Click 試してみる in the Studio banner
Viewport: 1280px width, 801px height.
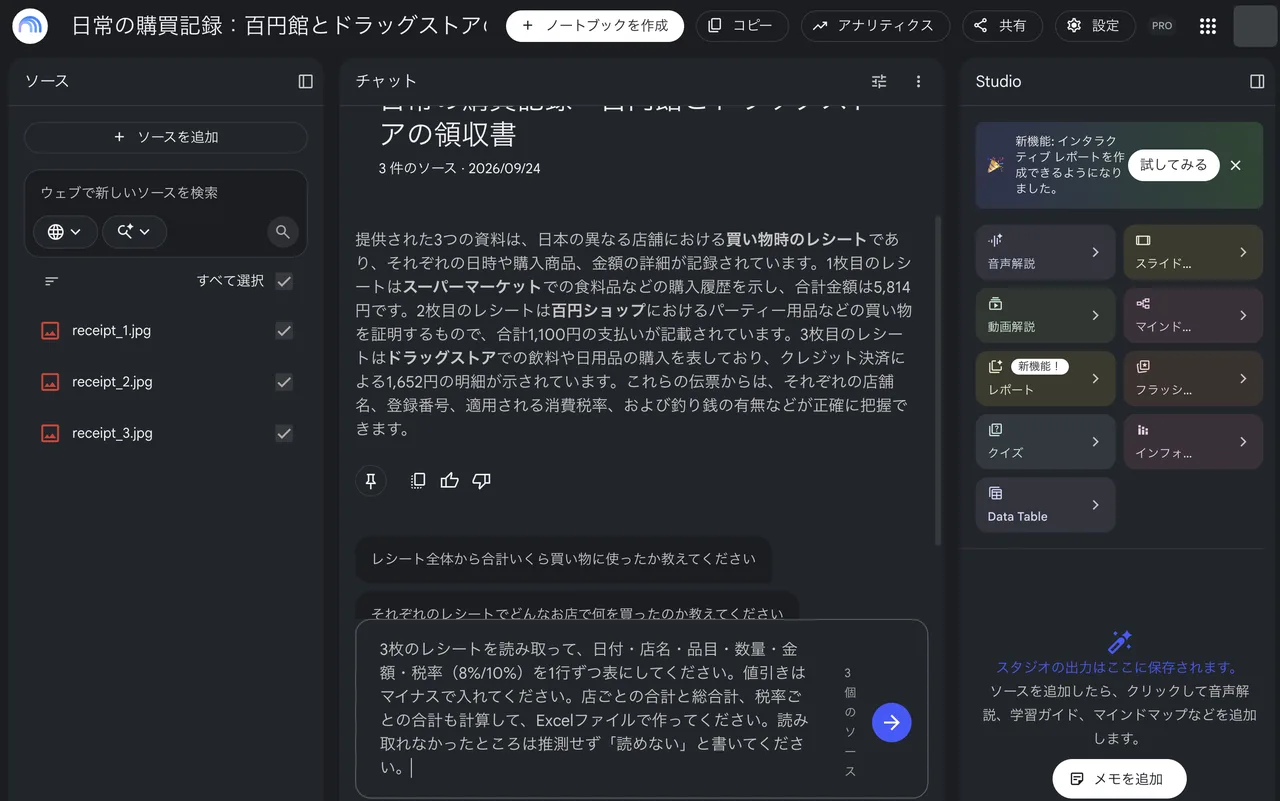1174,165
